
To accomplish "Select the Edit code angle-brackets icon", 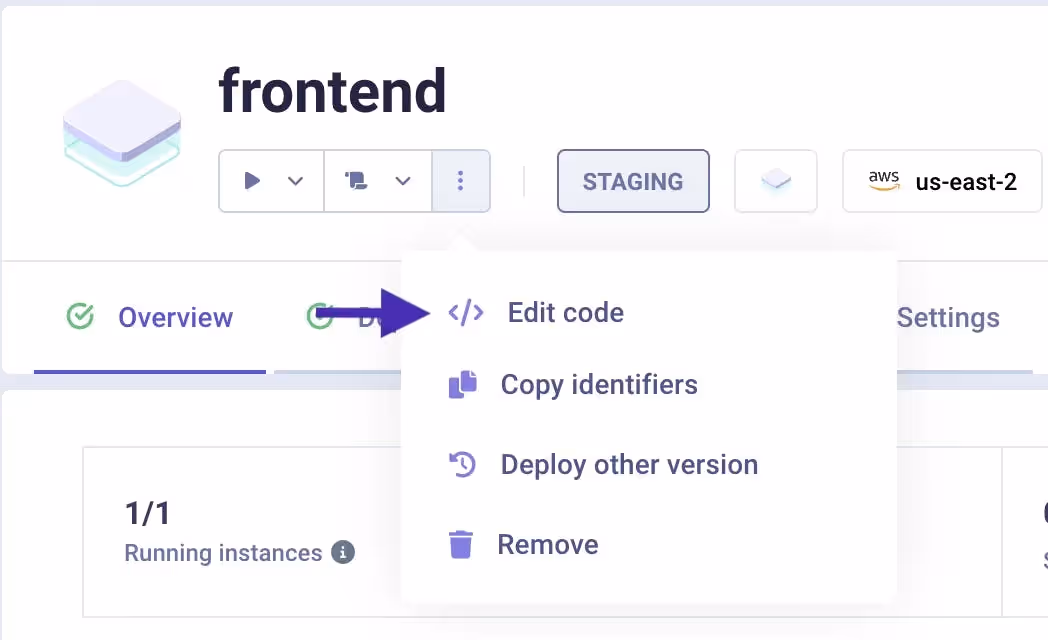I will pos(464,312).
